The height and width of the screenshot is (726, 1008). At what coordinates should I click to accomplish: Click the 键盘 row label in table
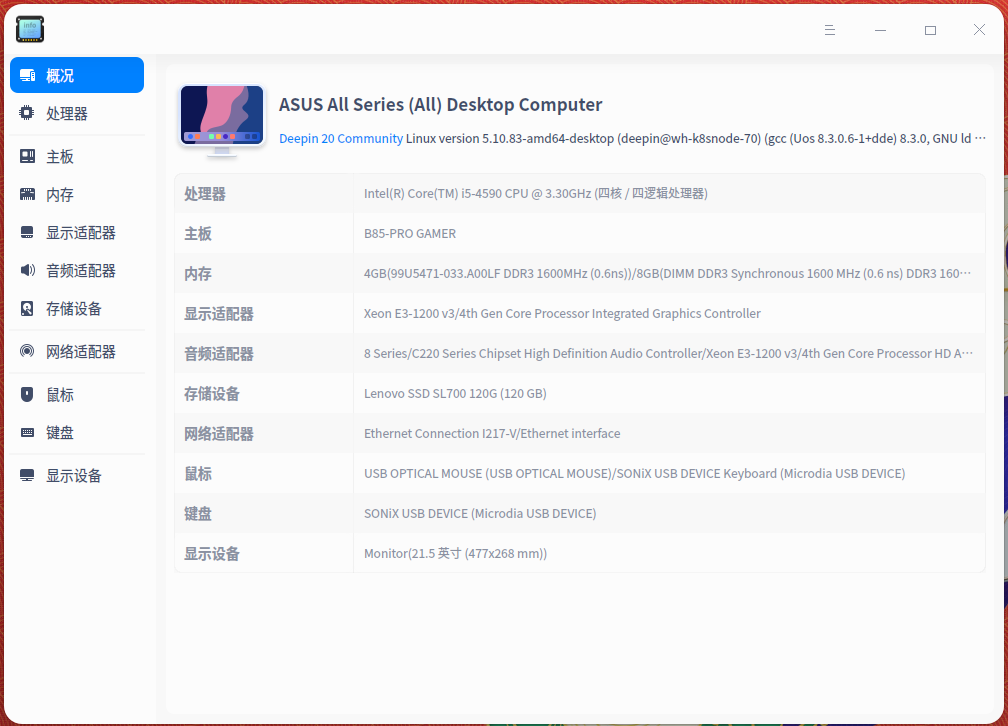point(198,513)
